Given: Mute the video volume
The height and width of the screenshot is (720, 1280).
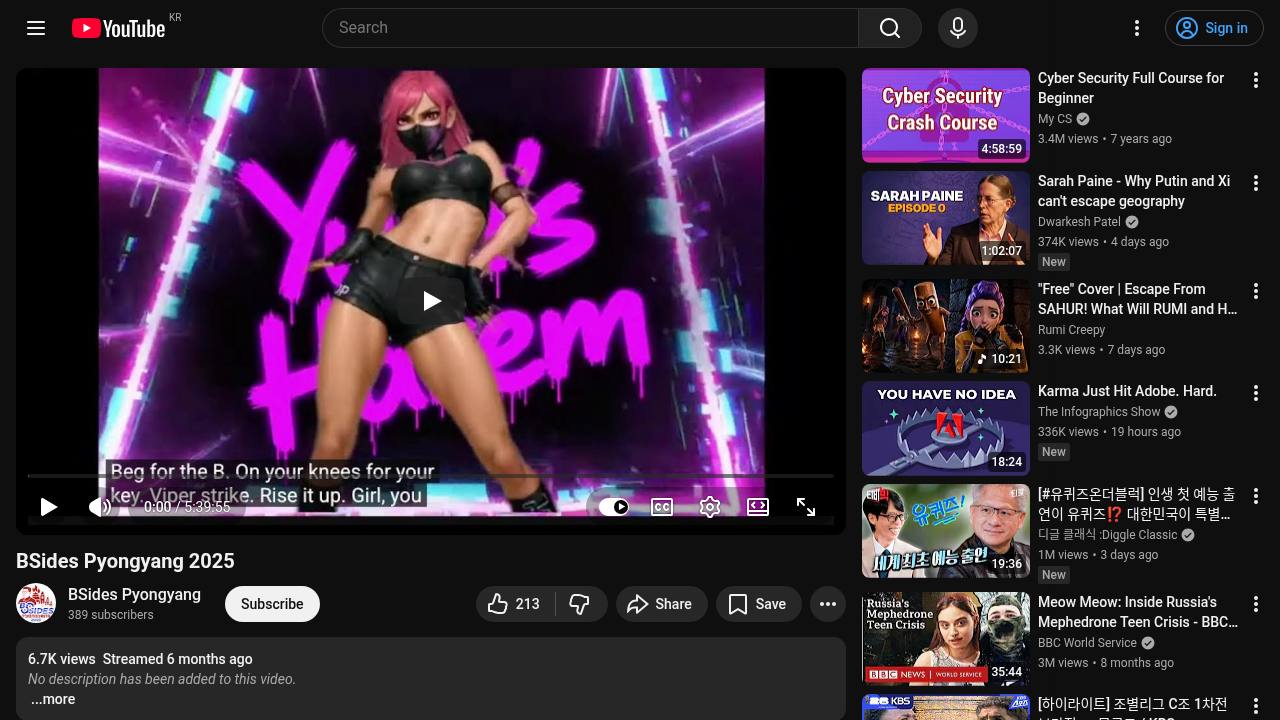Looking at the screenshot, I should tap(99, 507).
